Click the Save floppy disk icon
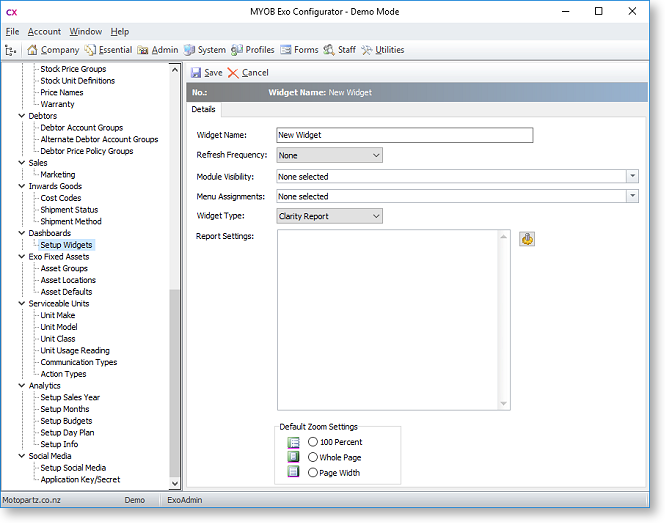The image size is (665, 523). point(196,73)
